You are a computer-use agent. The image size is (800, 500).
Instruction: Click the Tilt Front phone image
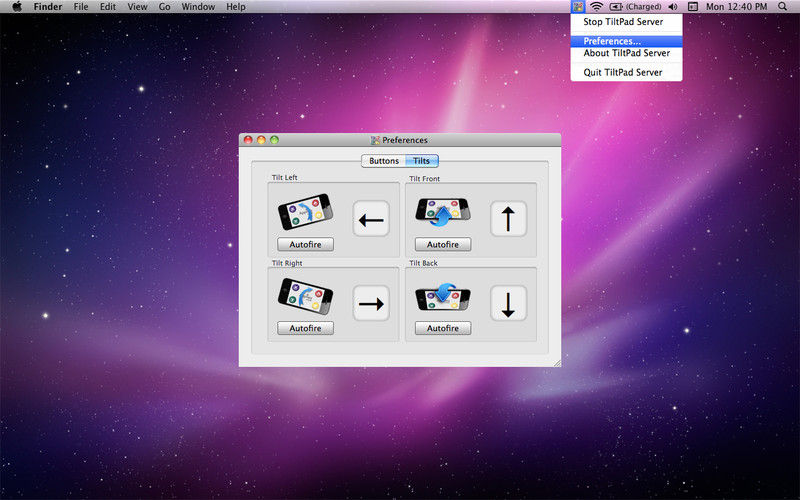click(x=442, y=212)
